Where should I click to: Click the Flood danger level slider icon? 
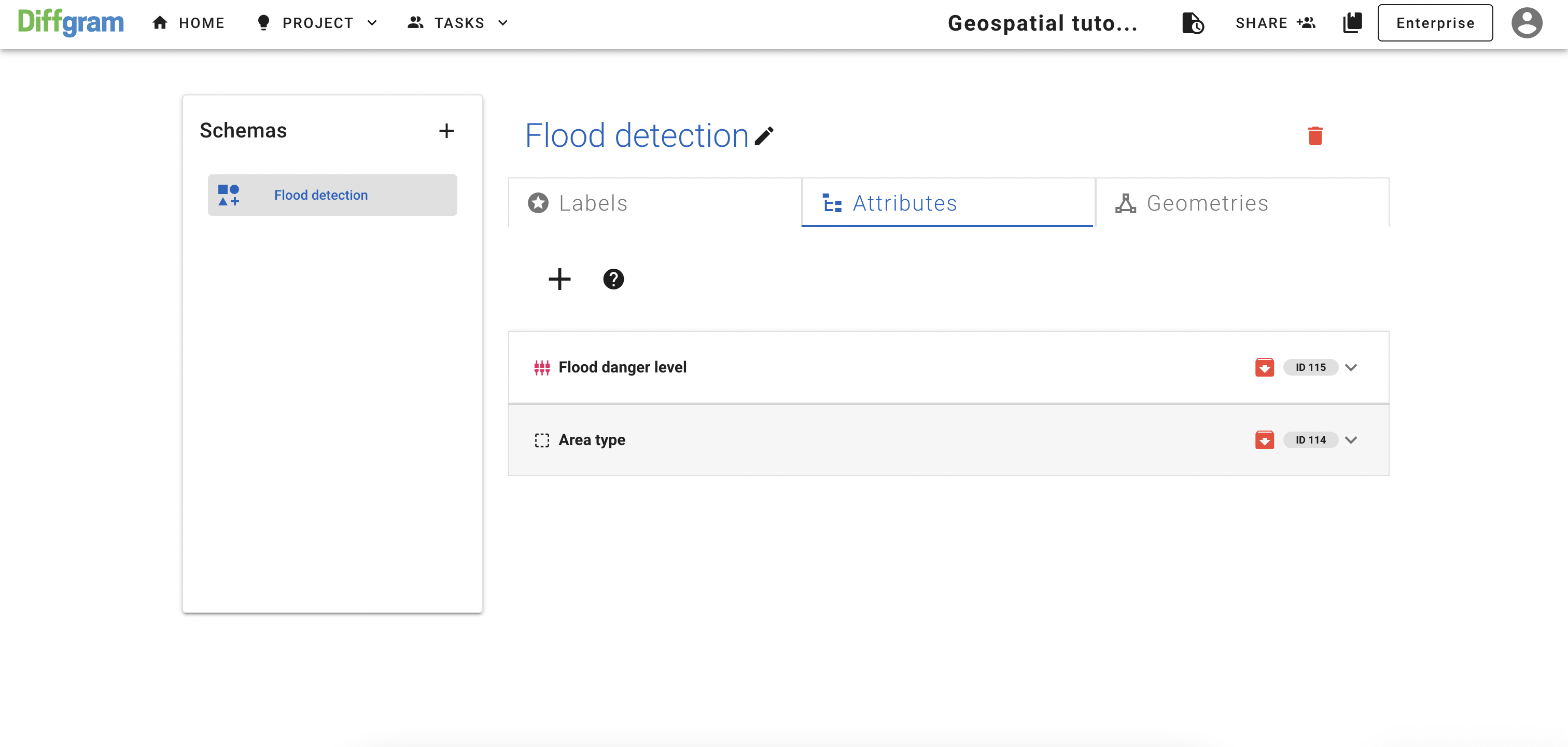pos(542,367)
